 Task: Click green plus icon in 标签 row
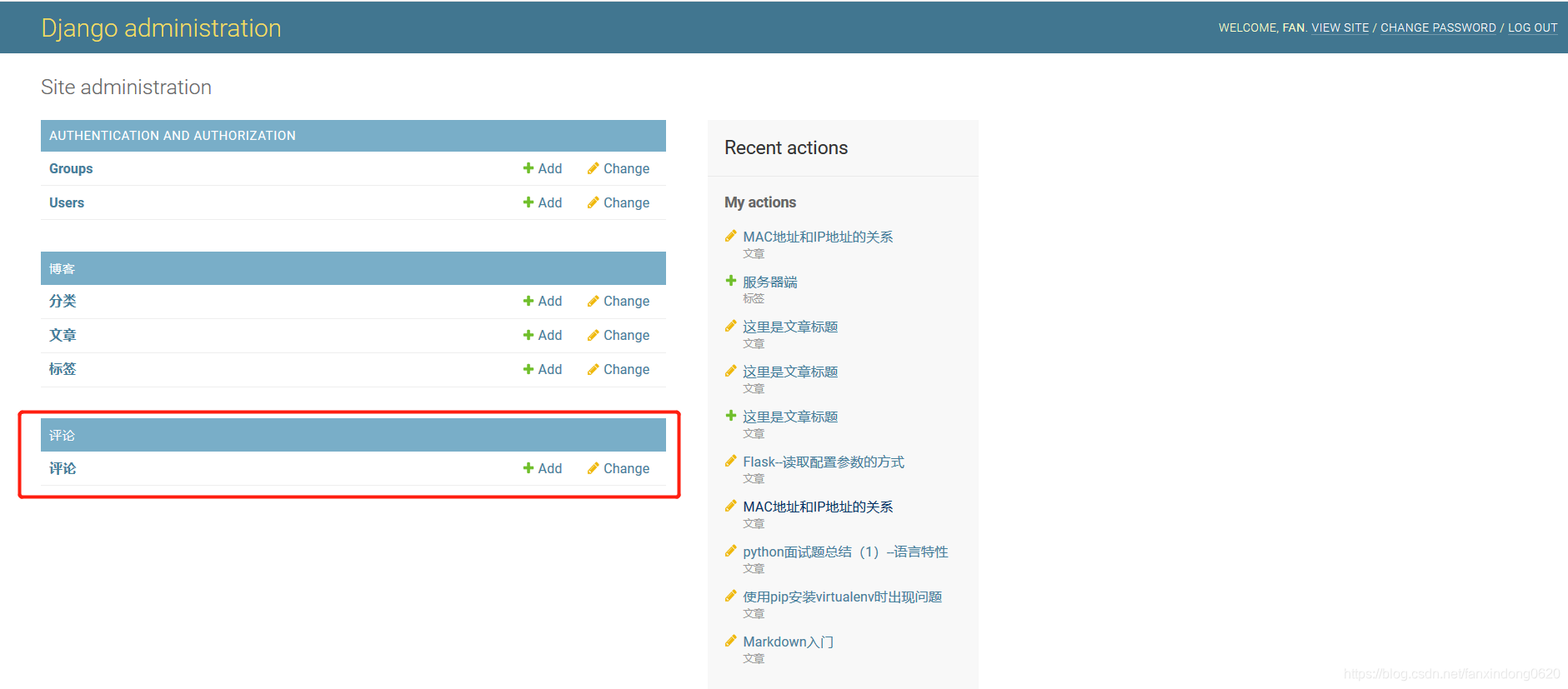pyautogui.click(x=529, y=369)
